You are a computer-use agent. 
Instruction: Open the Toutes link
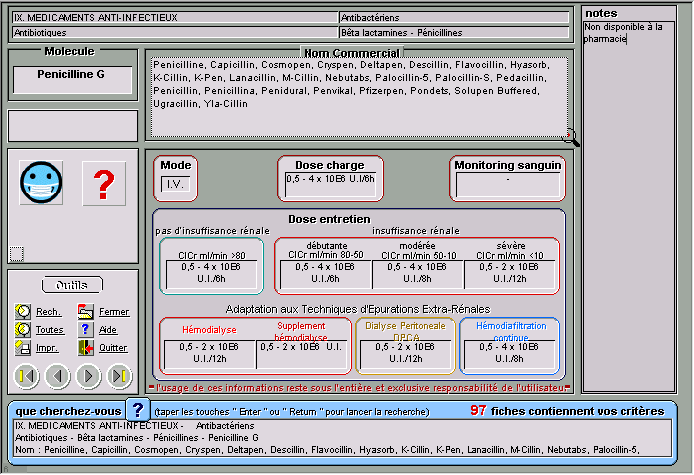click(x=50, y=330)
